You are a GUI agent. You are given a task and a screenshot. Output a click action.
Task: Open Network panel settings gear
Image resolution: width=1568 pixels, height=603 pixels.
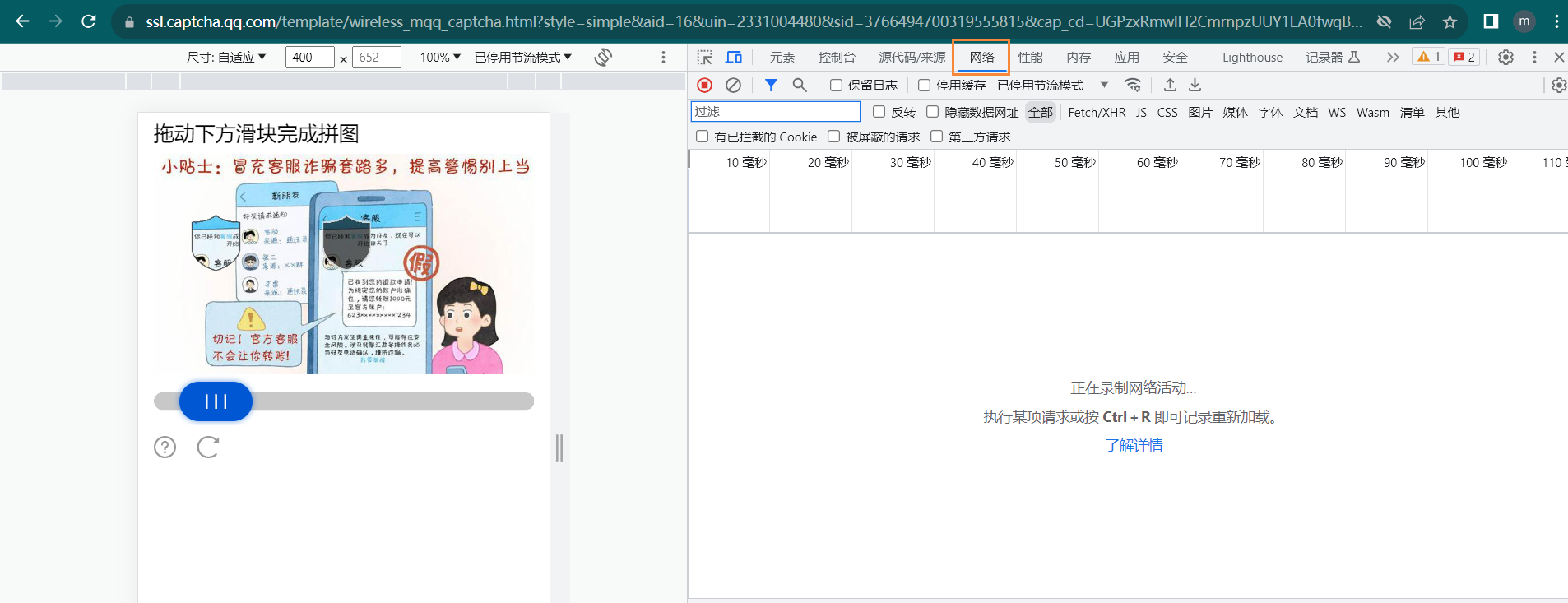pos(1558,85)
